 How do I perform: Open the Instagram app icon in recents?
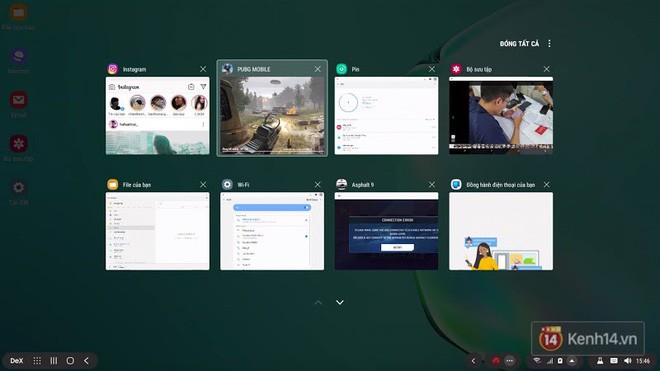click(112, 69)
